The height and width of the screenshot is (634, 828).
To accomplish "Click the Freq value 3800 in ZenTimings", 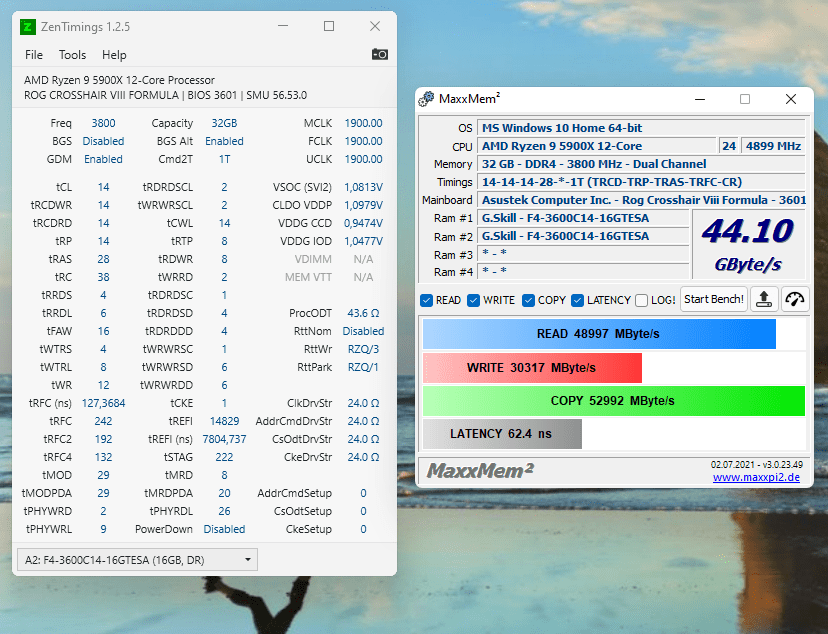I will click(104, 123).
